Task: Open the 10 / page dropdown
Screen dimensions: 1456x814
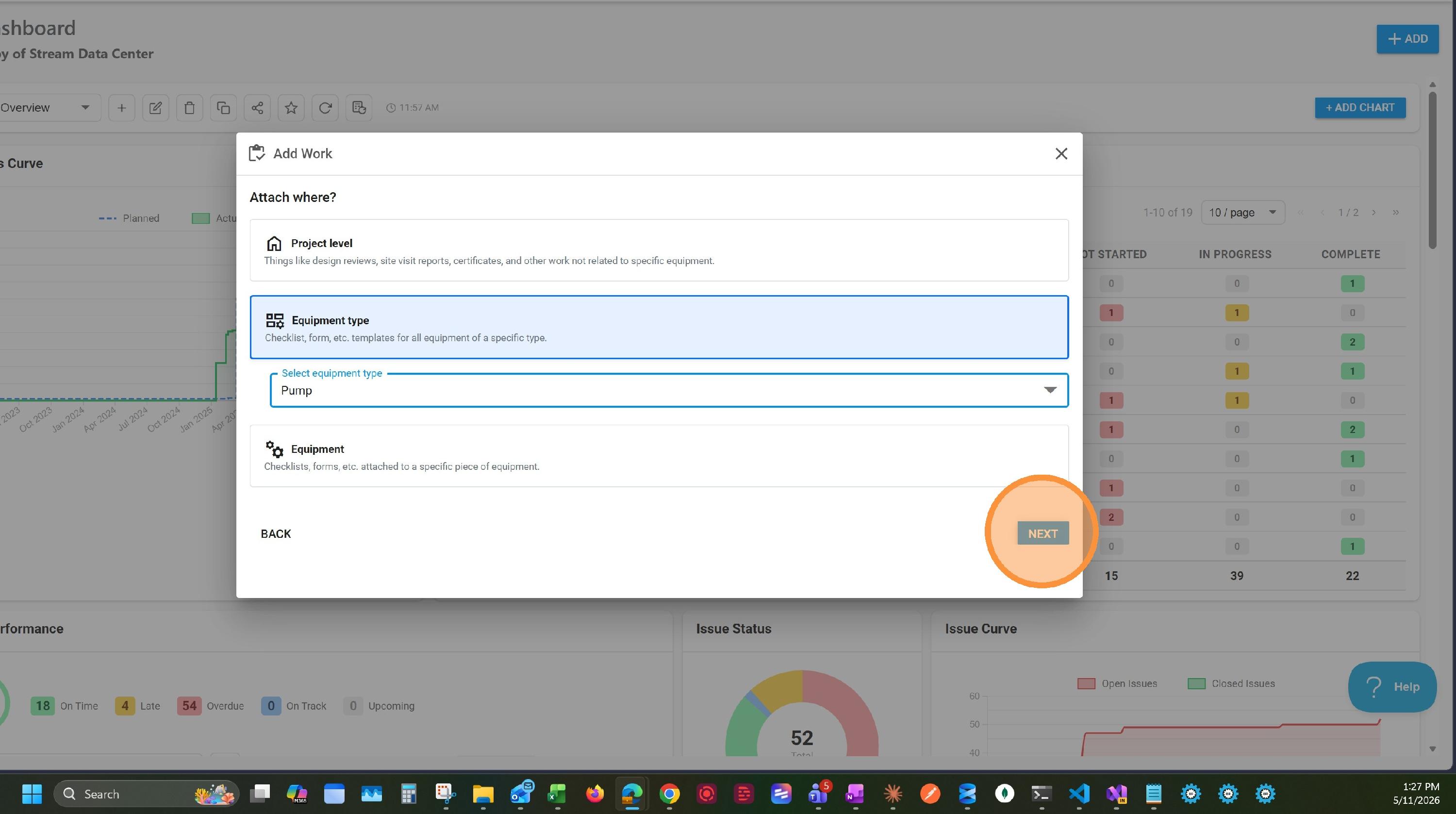Action: point(1242,213)
